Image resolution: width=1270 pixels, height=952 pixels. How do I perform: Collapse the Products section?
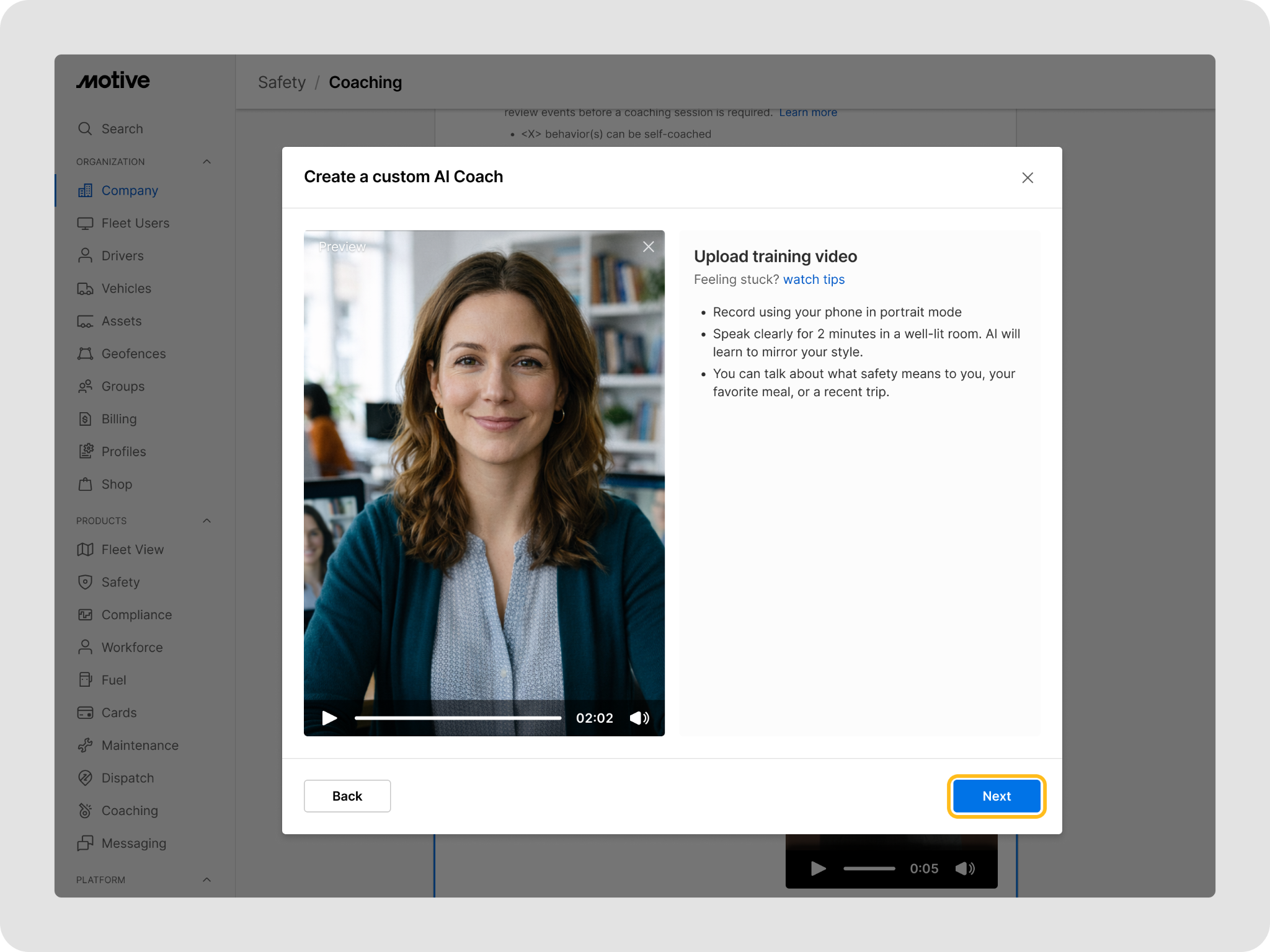tap(207, 521)
